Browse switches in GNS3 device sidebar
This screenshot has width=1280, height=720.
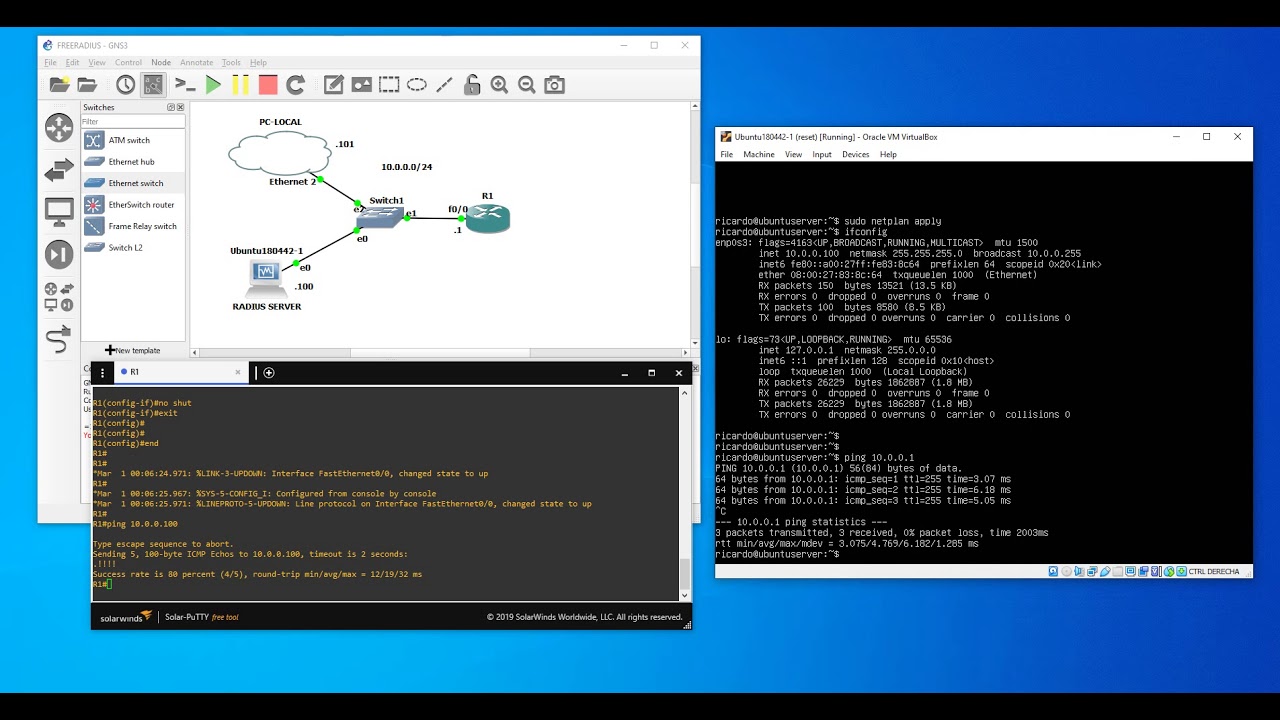pos(59,170)
